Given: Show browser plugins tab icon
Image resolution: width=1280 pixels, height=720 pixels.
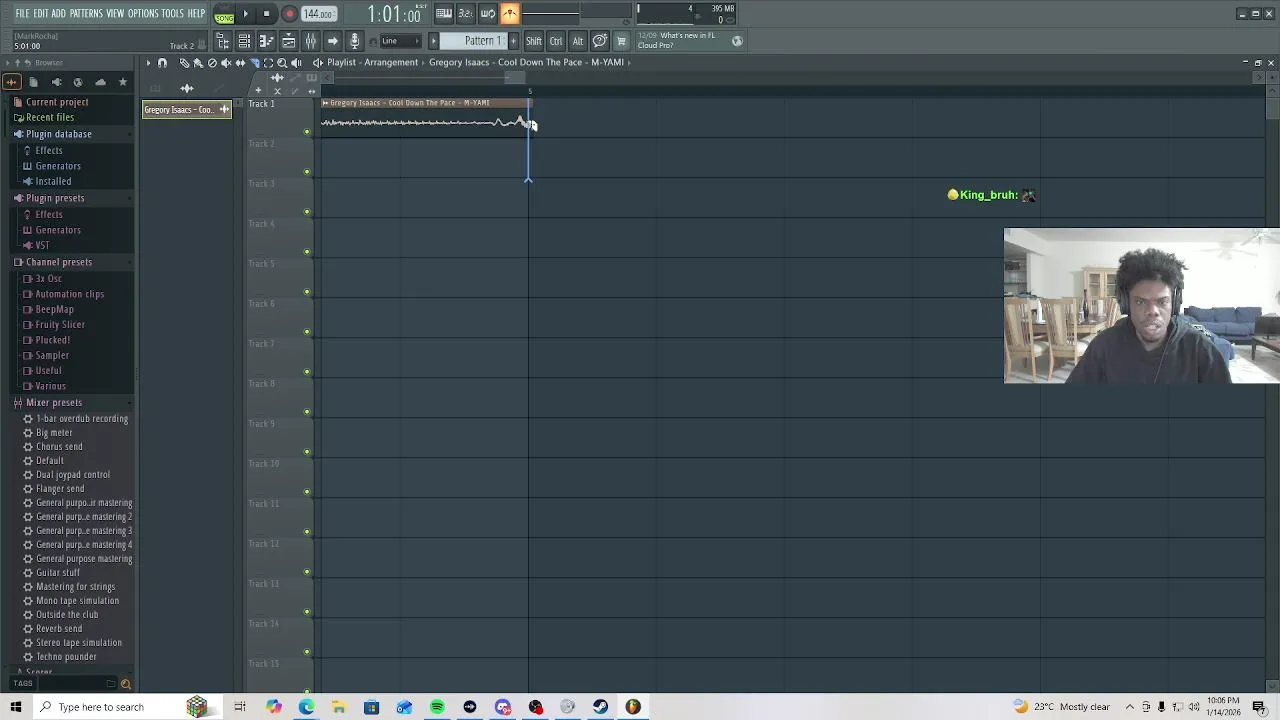Looking at the screenshot, I should coord(56,82).
